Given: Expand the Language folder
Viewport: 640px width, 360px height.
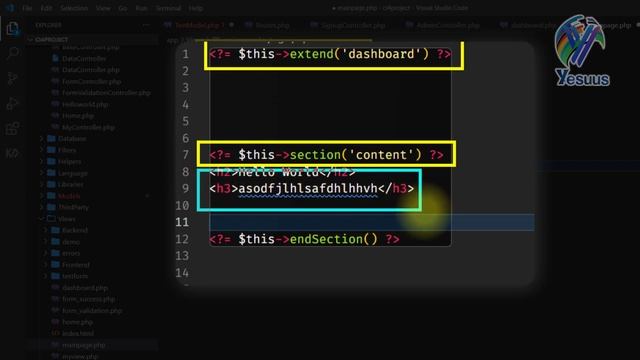Looking at the screenshot, I should pos(72,173).
